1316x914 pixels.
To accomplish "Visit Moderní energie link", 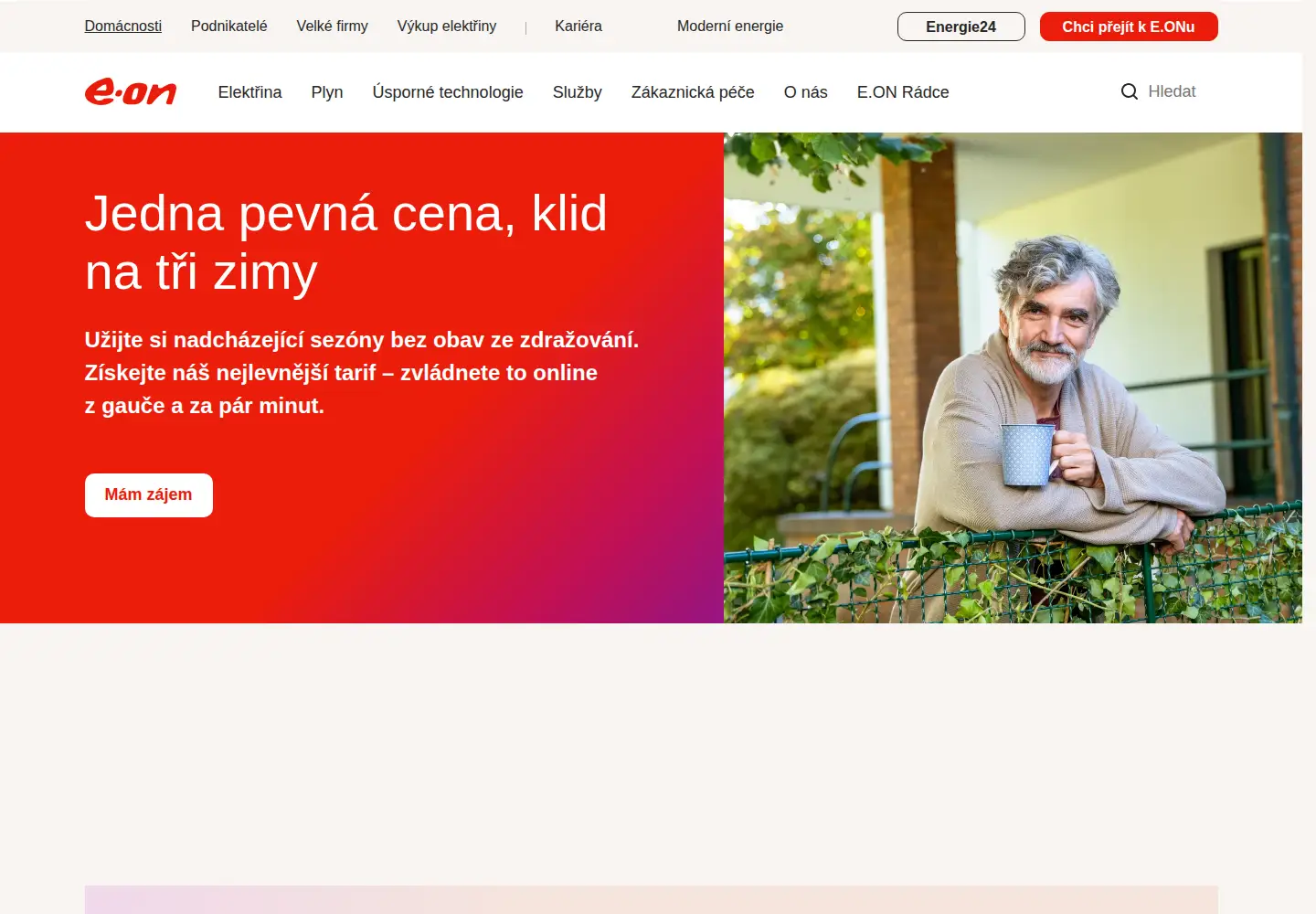I will pyautogui.click(x=730, y=27).
